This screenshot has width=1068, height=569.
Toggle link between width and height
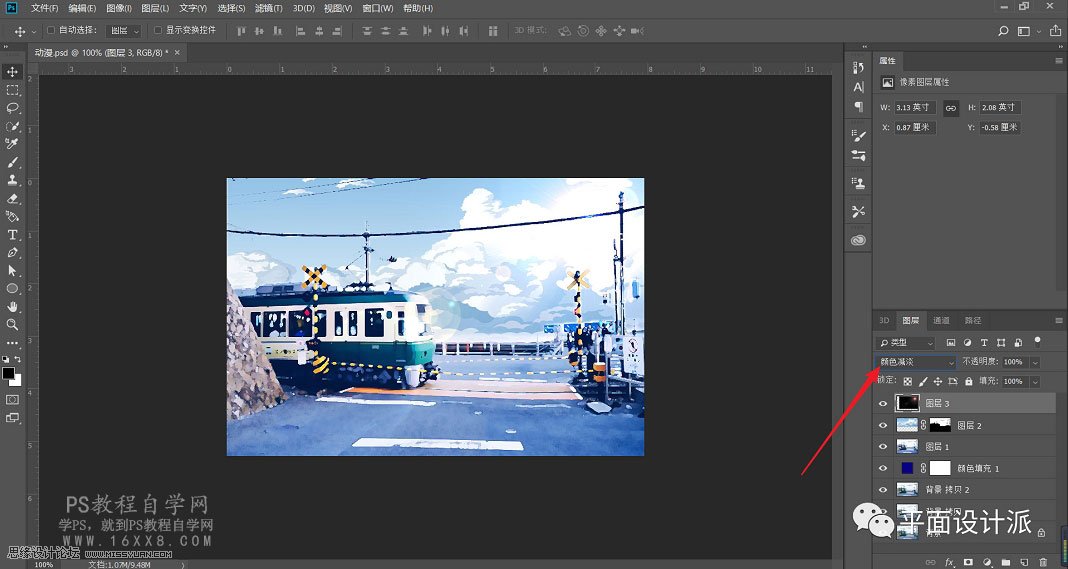pyautogui.click(x=951, y=108)
